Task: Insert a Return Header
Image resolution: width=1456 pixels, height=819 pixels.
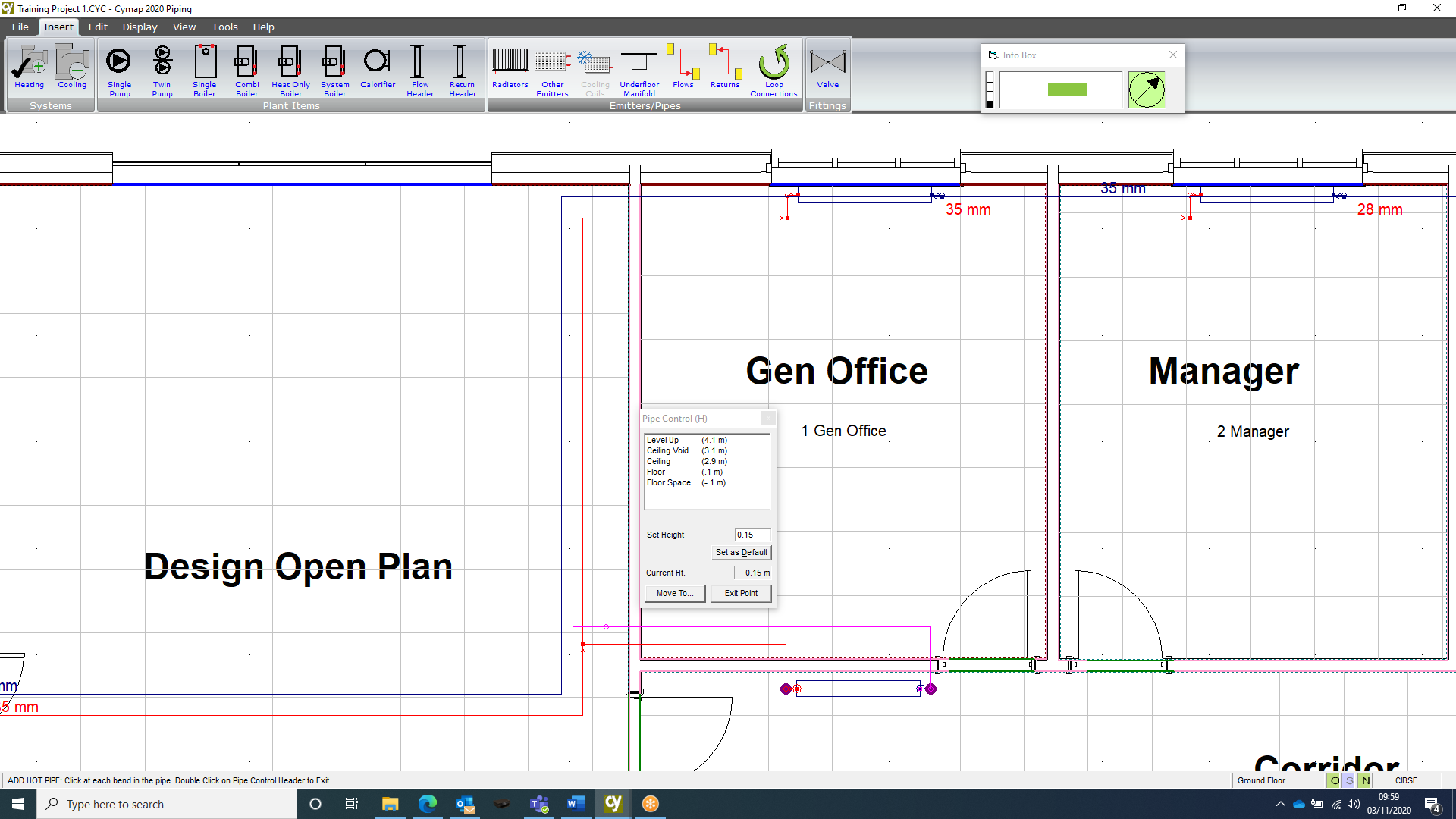Action: click(463, 71)
